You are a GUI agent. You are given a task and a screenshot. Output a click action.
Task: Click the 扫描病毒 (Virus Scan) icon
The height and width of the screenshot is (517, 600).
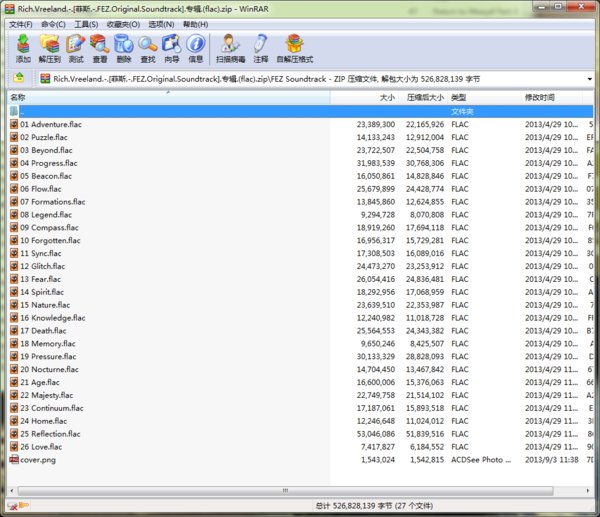[232, 47]
